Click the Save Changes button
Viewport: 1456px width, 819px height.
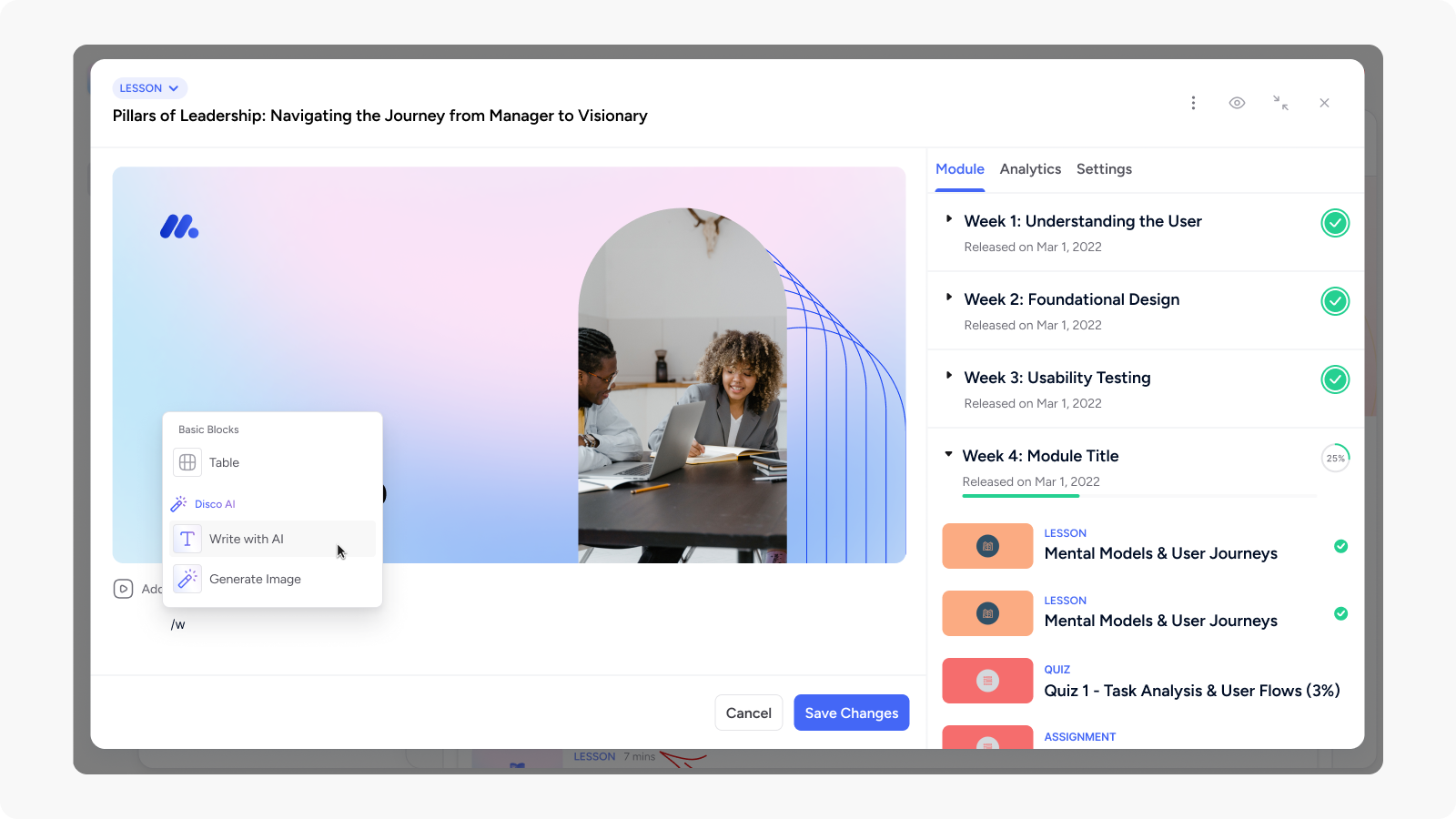pyautogui.click(x=851, y=713)
